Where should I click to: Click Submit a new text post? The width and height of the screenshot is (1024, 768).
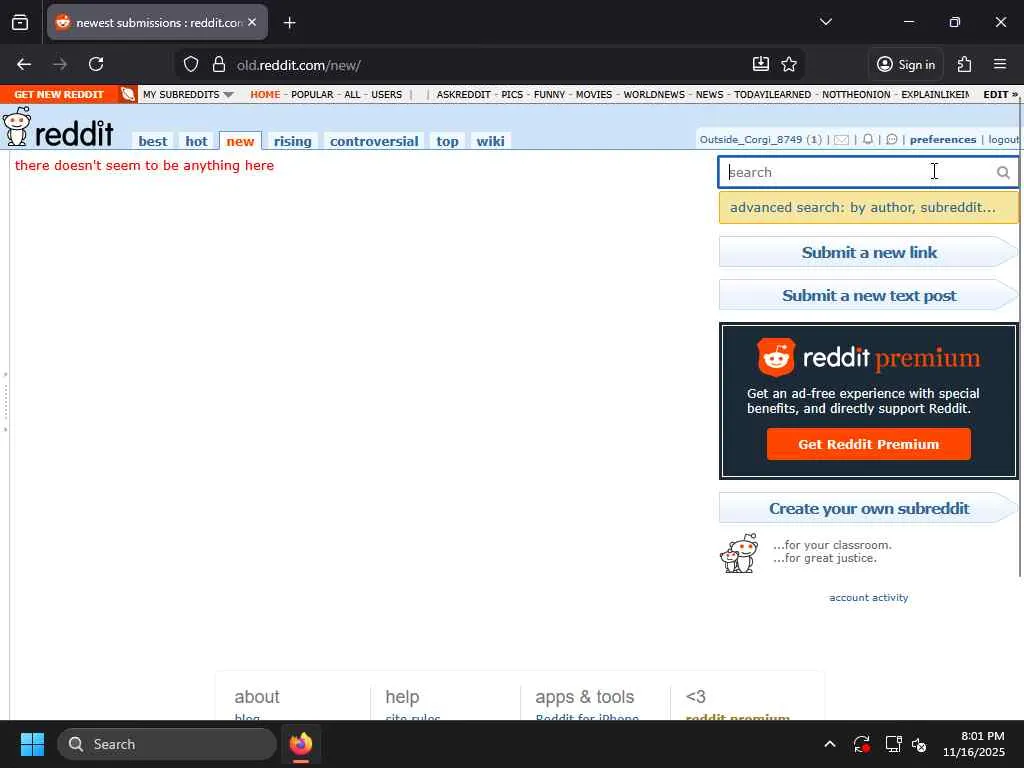click(869, 296)
